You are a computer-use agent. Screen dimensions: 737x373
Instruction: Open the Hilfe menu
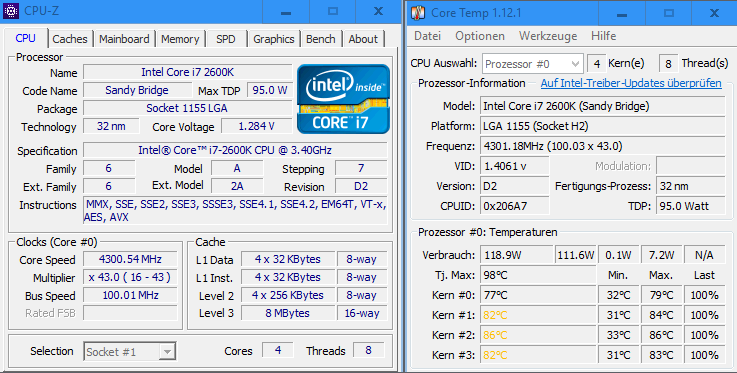[604, 36]
